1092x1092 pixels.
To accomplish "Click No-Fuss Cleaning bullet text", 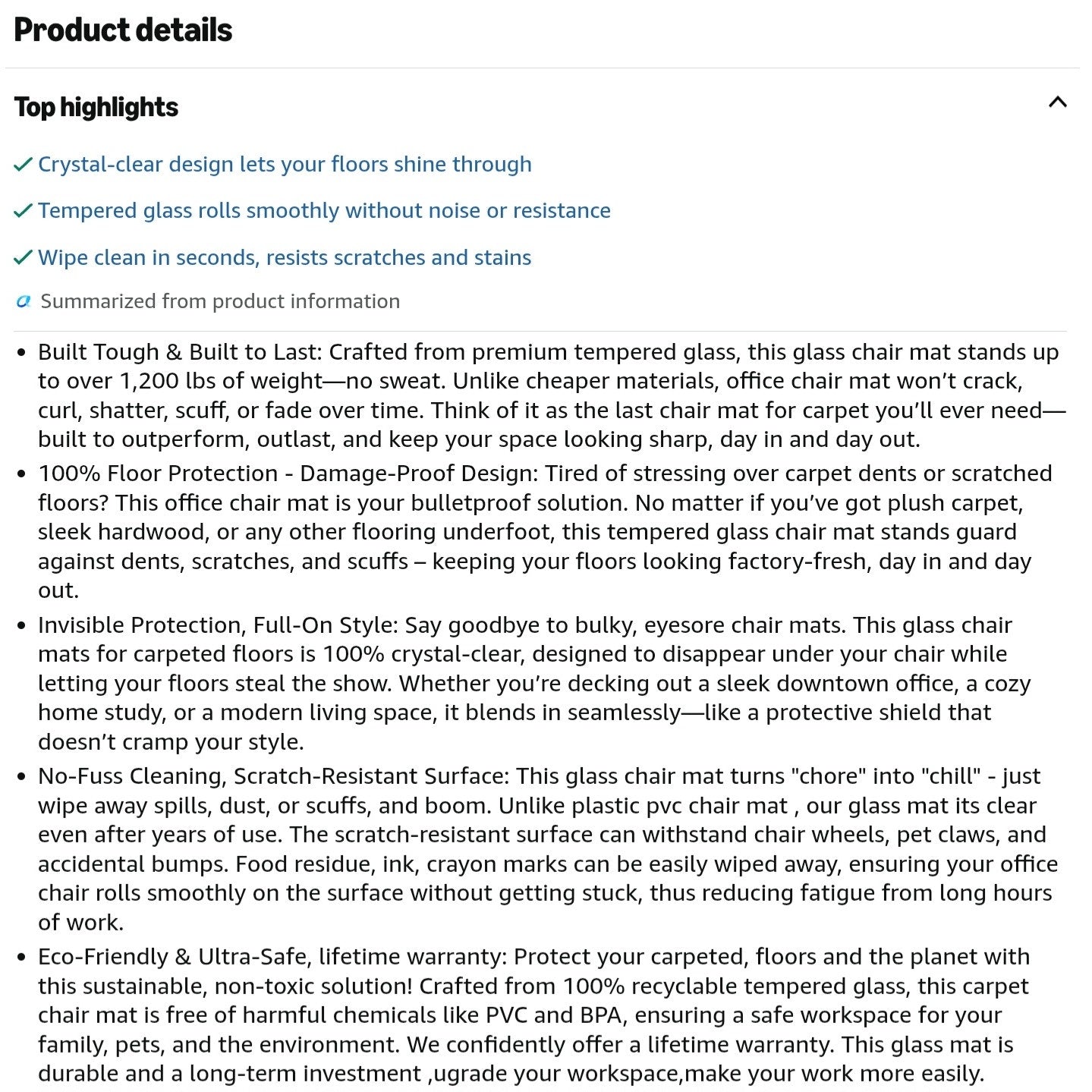I will point(548,849).
